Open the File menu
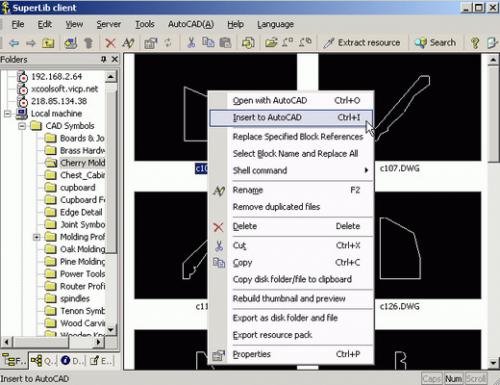 18,24
